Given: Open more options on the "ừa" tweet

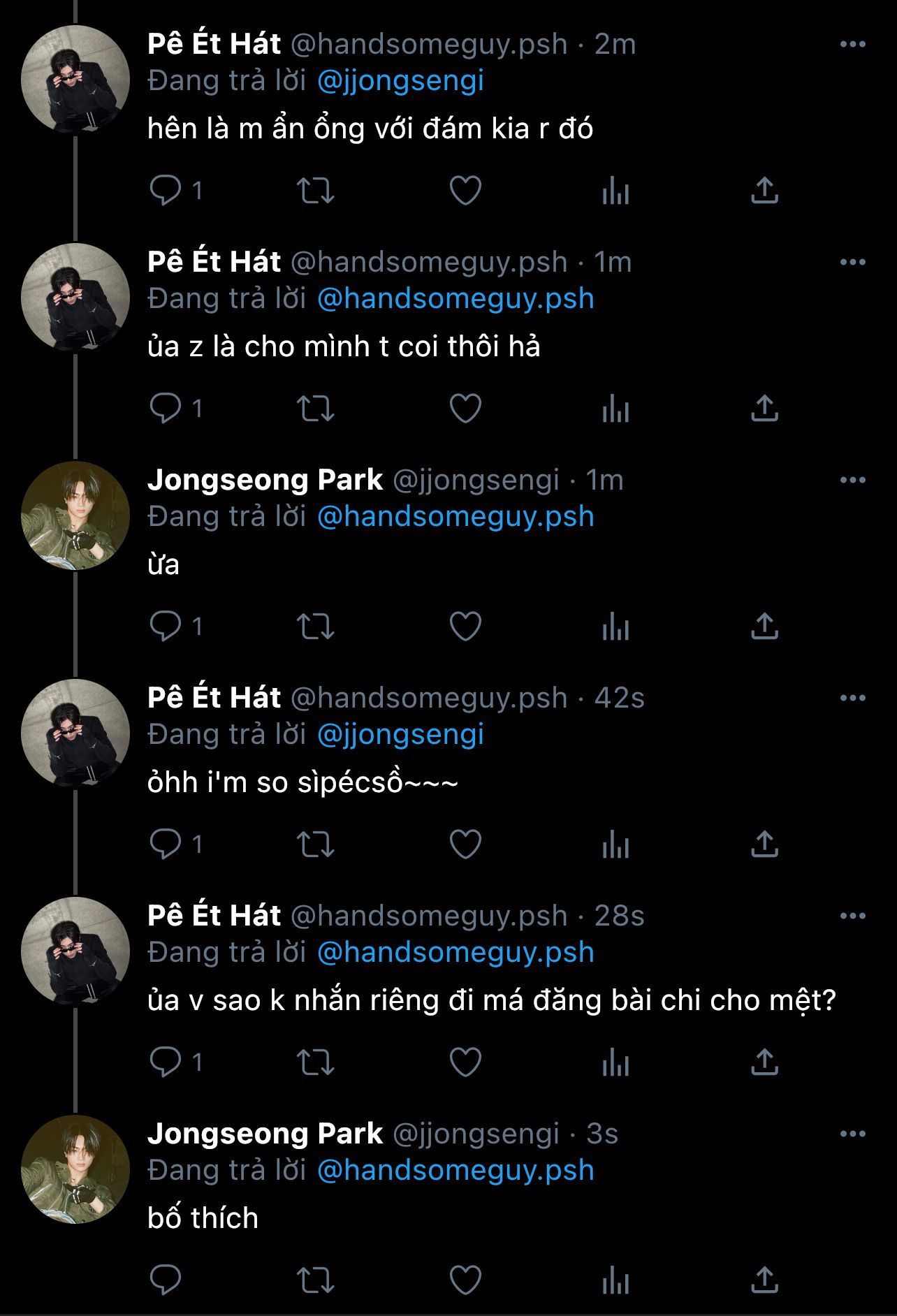Looking at the screenshot, I should pyautogui.click(x=852, y=481).
